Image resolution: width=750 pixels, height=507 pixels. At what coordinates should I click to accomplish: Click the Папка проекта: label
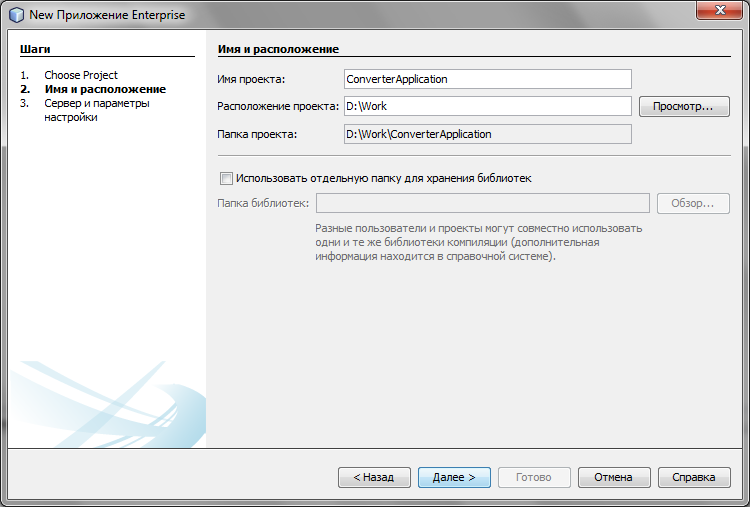[x=257, y=134]
